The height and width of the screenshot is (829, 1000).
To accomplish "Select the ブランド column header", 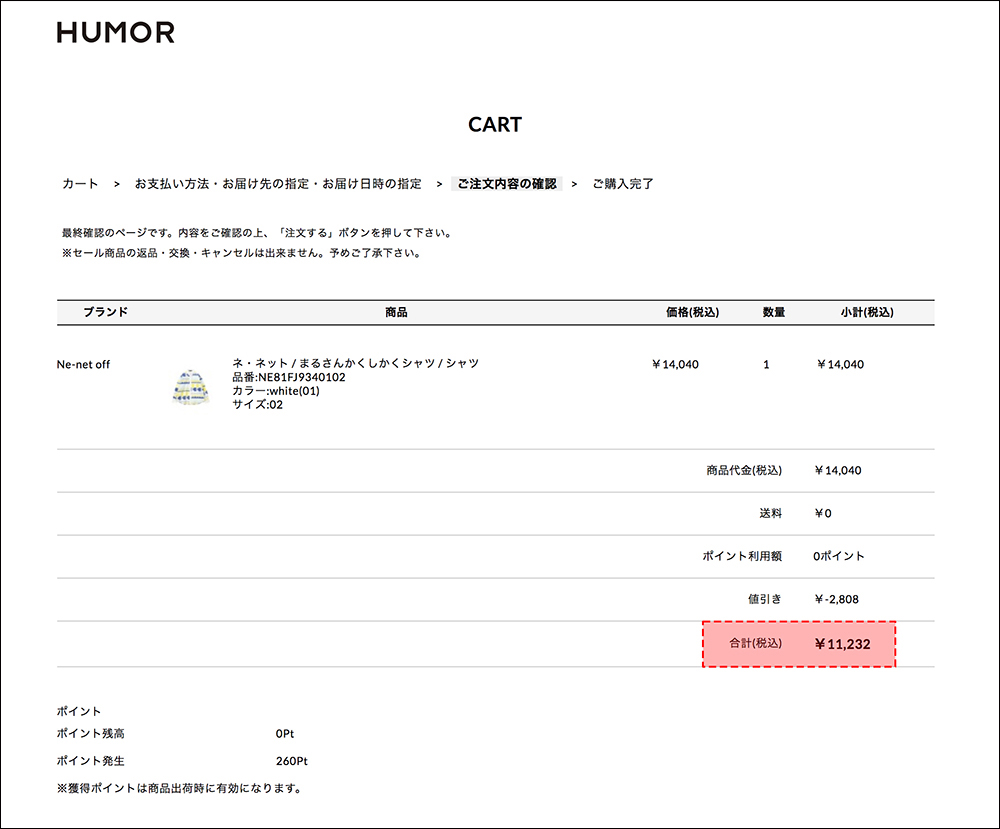I will pos(106,312).
